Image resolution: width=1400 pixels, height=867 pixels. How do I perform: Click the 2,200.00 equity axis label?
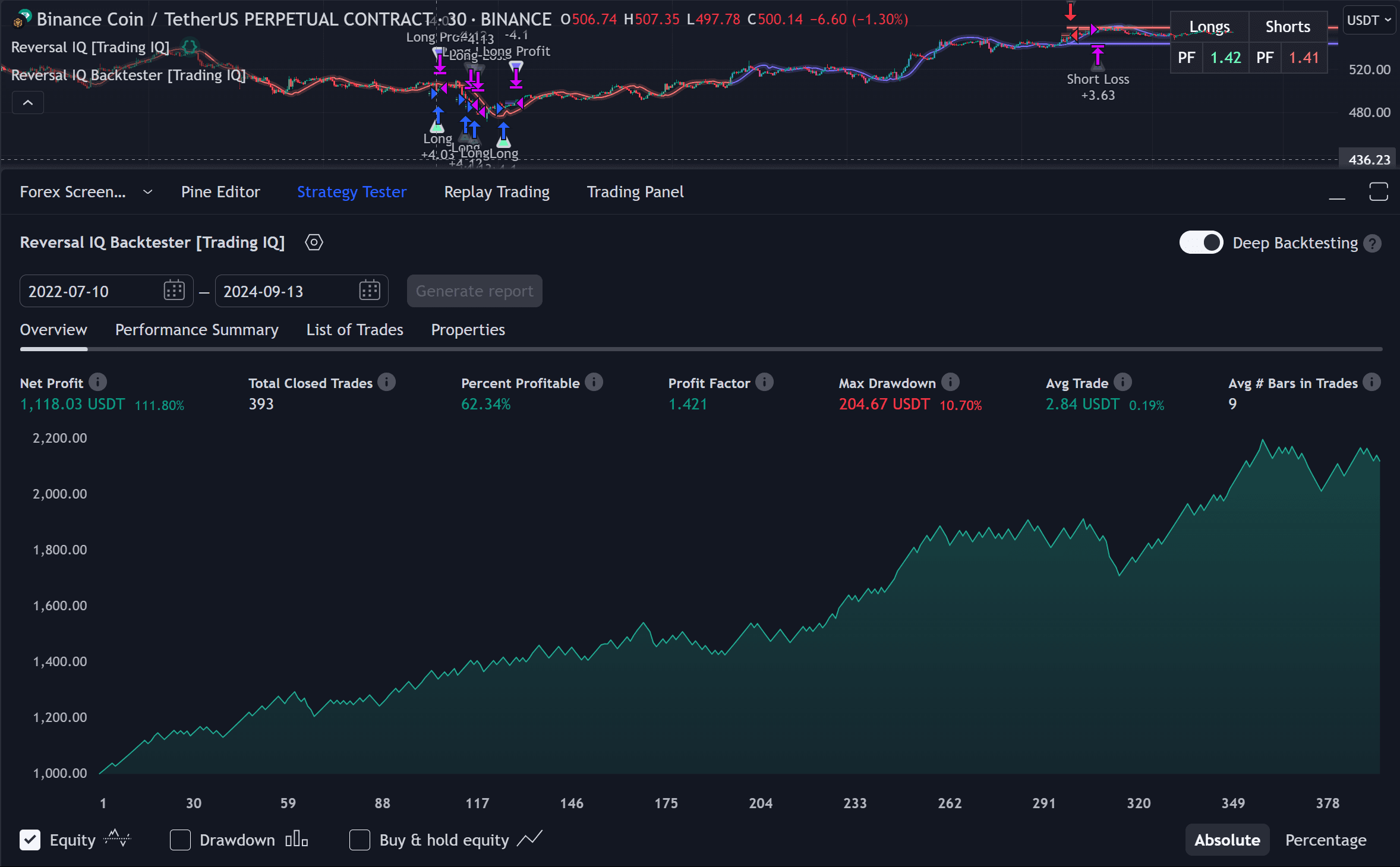coord(59,438)
